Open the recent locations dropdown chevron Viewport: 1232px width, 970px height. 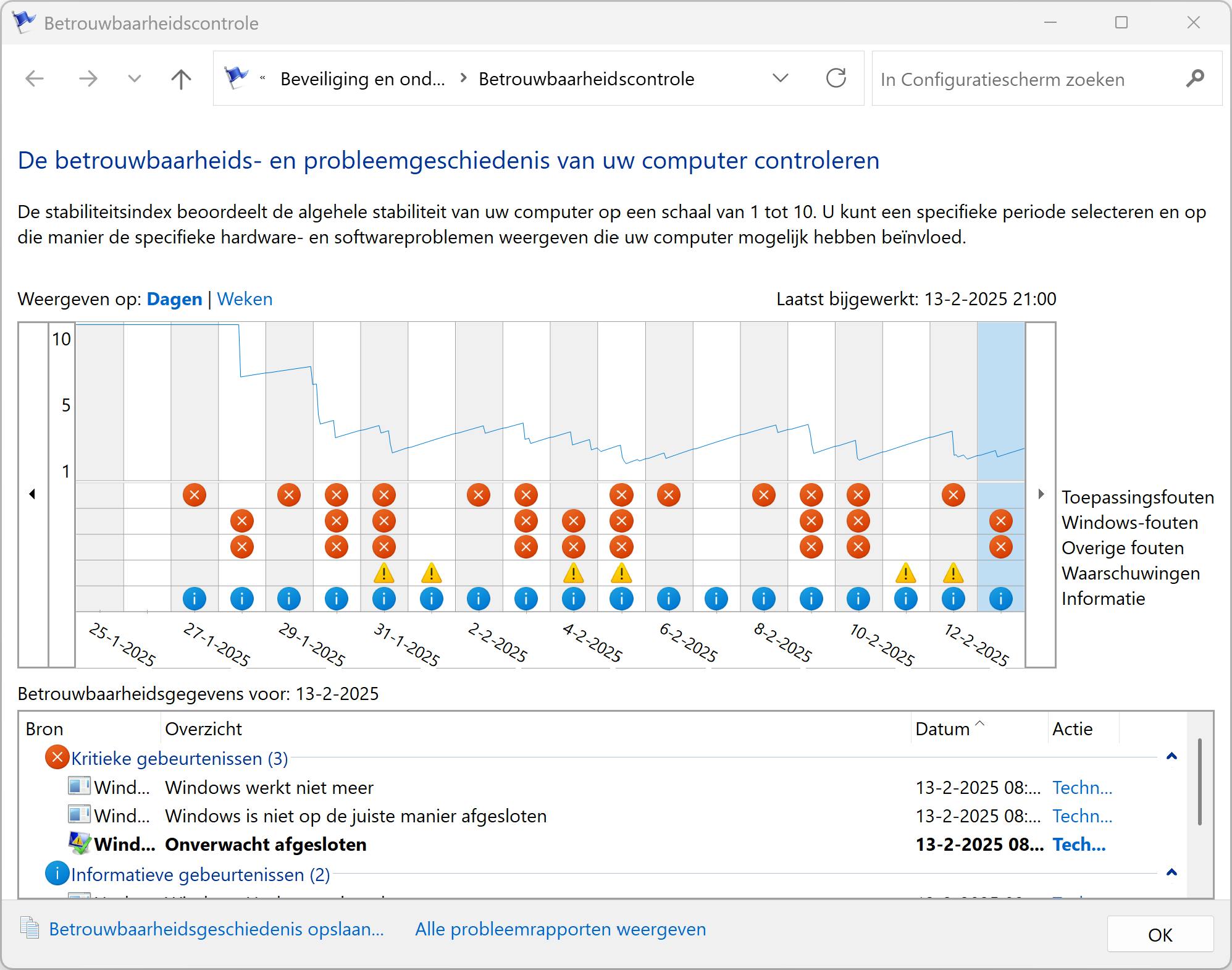click(134, 79)
